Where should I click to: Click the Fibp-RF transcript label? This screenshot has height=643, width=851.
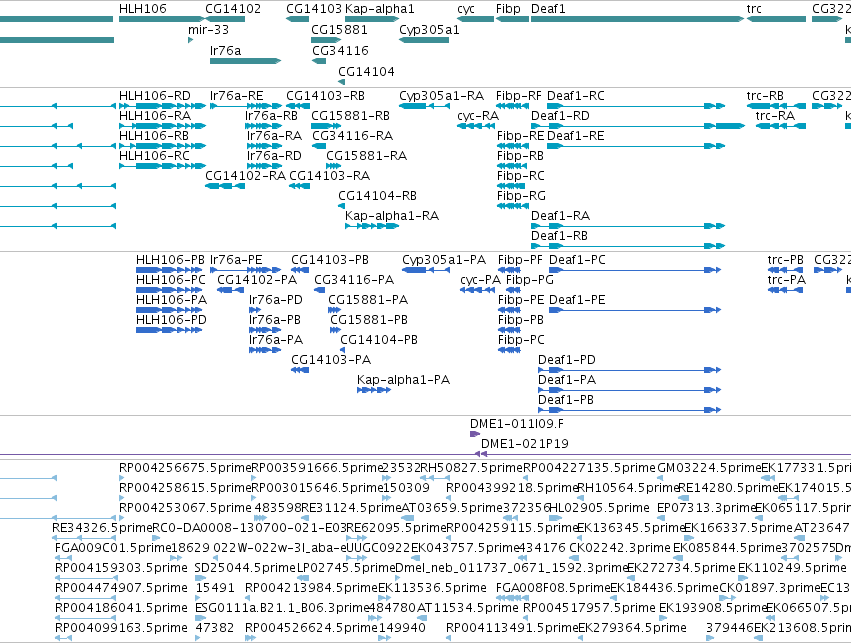coord(519,96)
